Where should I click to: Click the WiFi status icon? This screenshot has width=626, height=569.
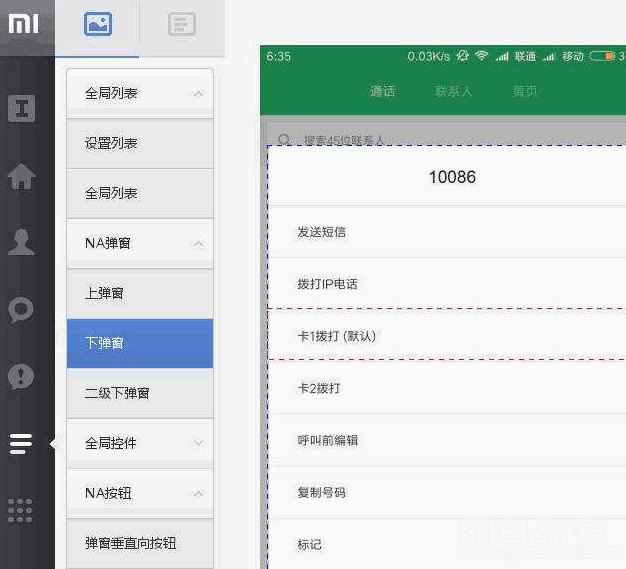pyautogui.click(x=481, y=56)
